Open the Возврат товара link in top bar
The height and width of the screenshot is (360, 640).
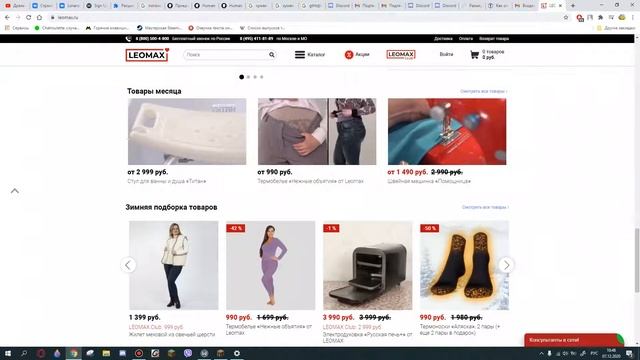pyautogui.click(x=494, y=39)
